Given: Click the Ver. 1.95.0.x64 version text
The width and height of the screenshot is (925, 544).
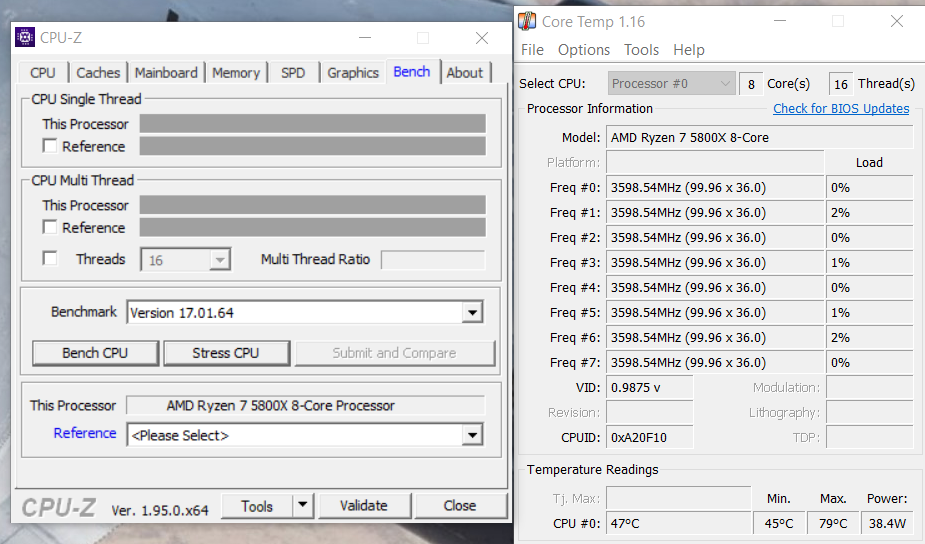Looking at the screenshot, I should pos(160,510).
